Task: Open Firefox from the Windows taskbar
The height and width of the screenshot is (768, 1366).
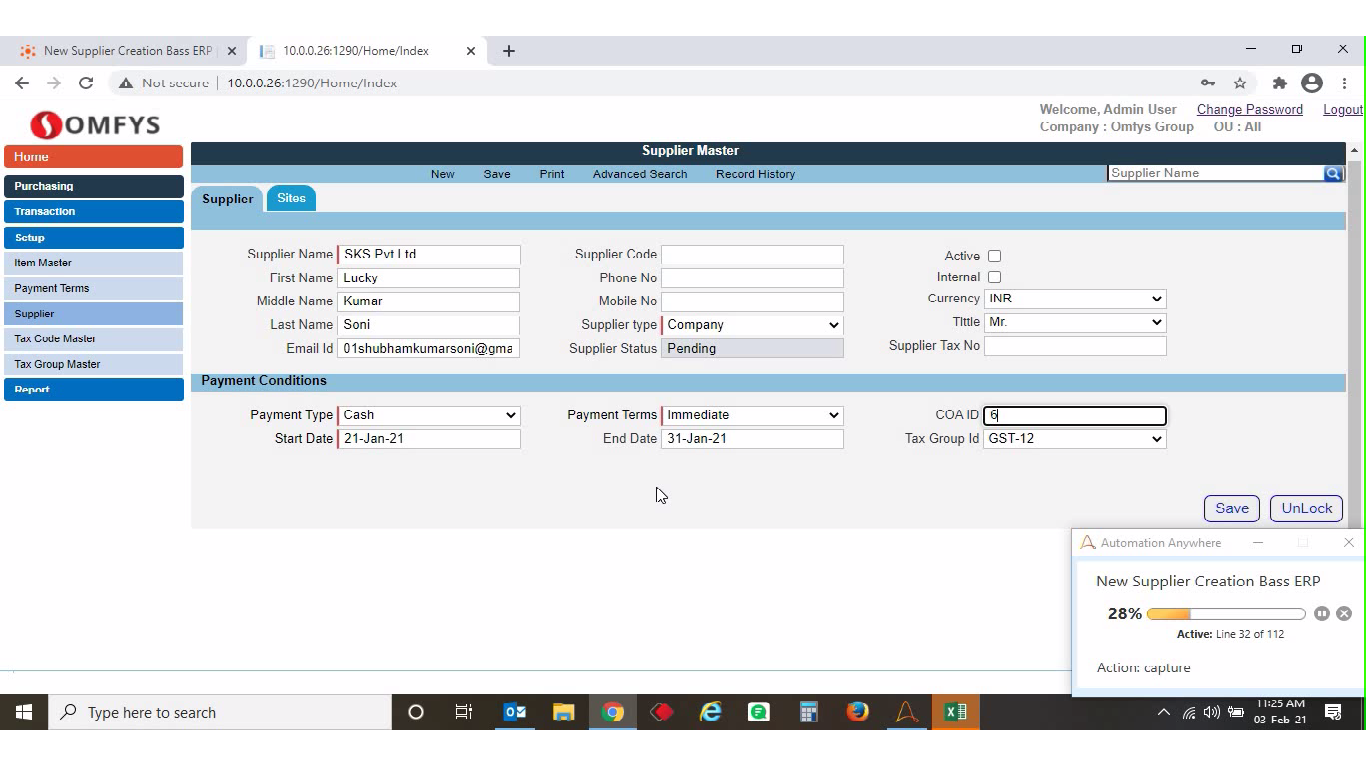Action: point(857,712)
